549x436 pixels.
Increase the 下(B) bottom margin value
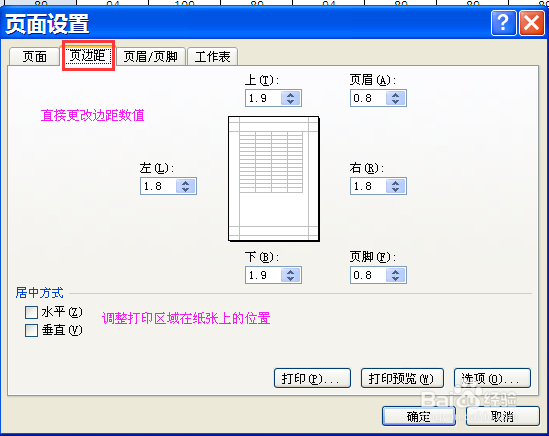[290, 271]
